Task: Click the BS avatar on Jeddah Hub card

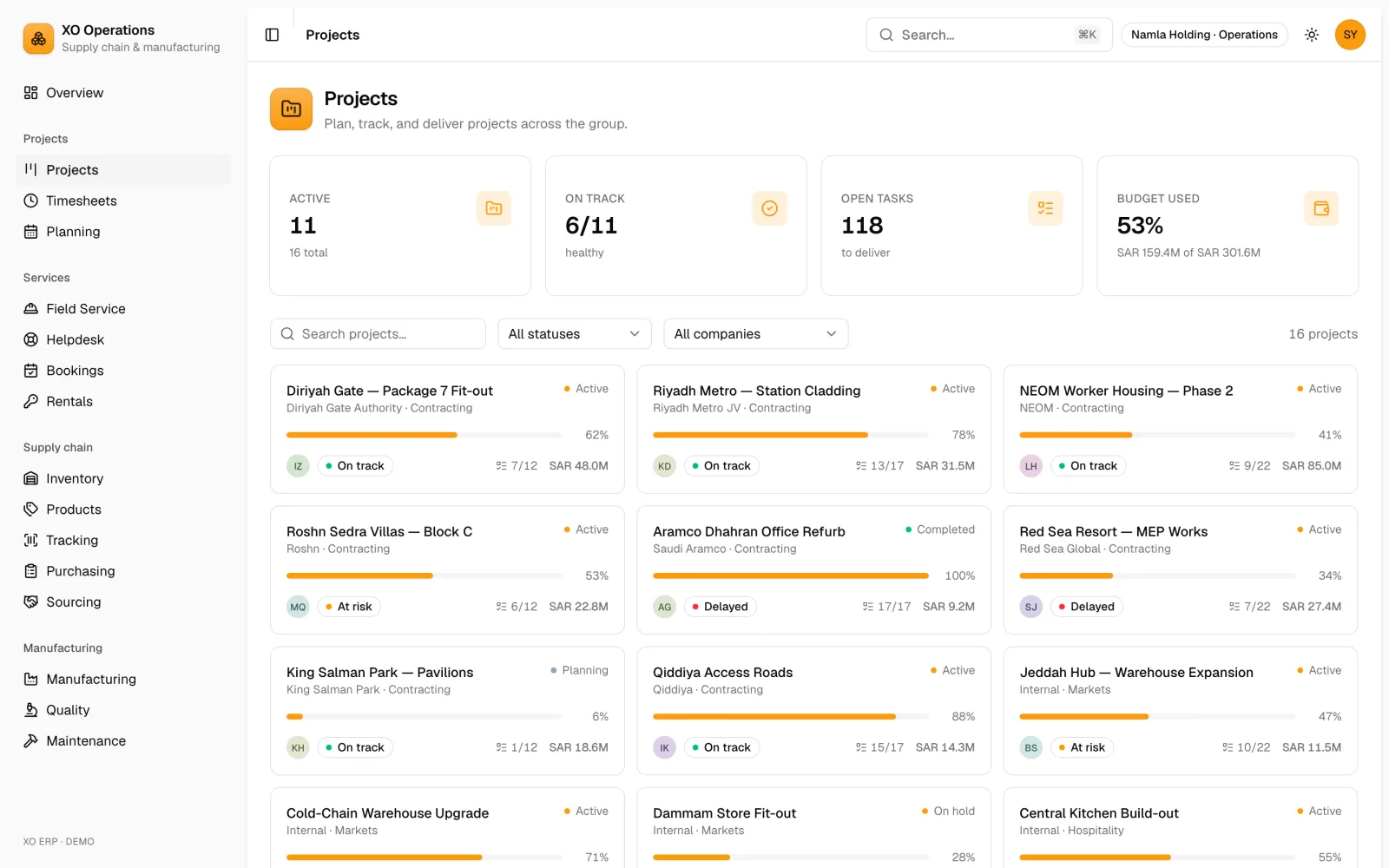Action: 1030,747
